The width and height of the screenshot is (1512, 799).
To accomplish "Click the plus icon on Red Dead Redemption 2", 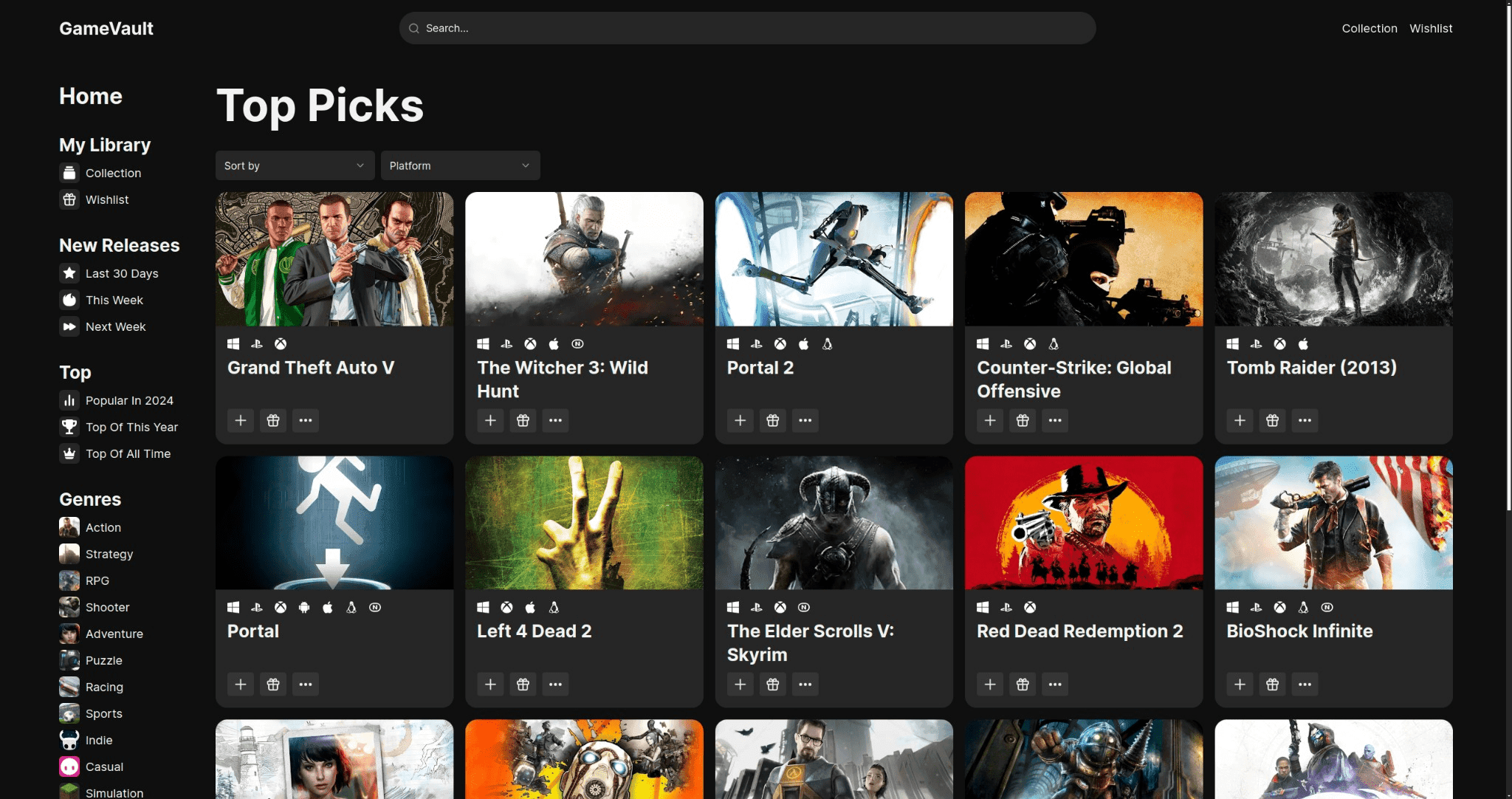I will [x=990, y=684].
